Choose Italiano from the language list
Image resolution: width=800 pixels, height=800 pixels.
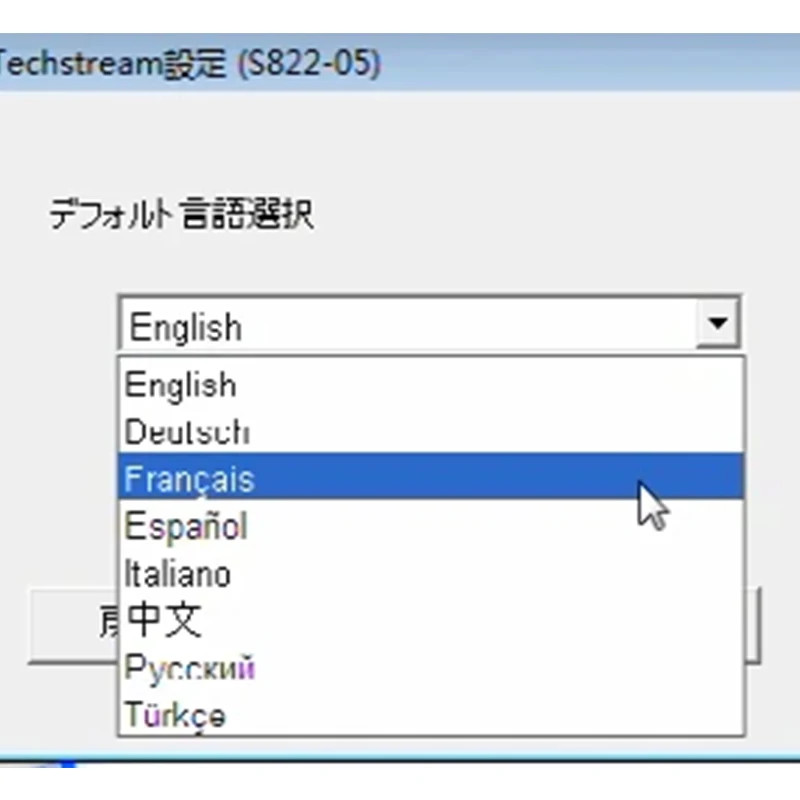[x=431, y=573]
